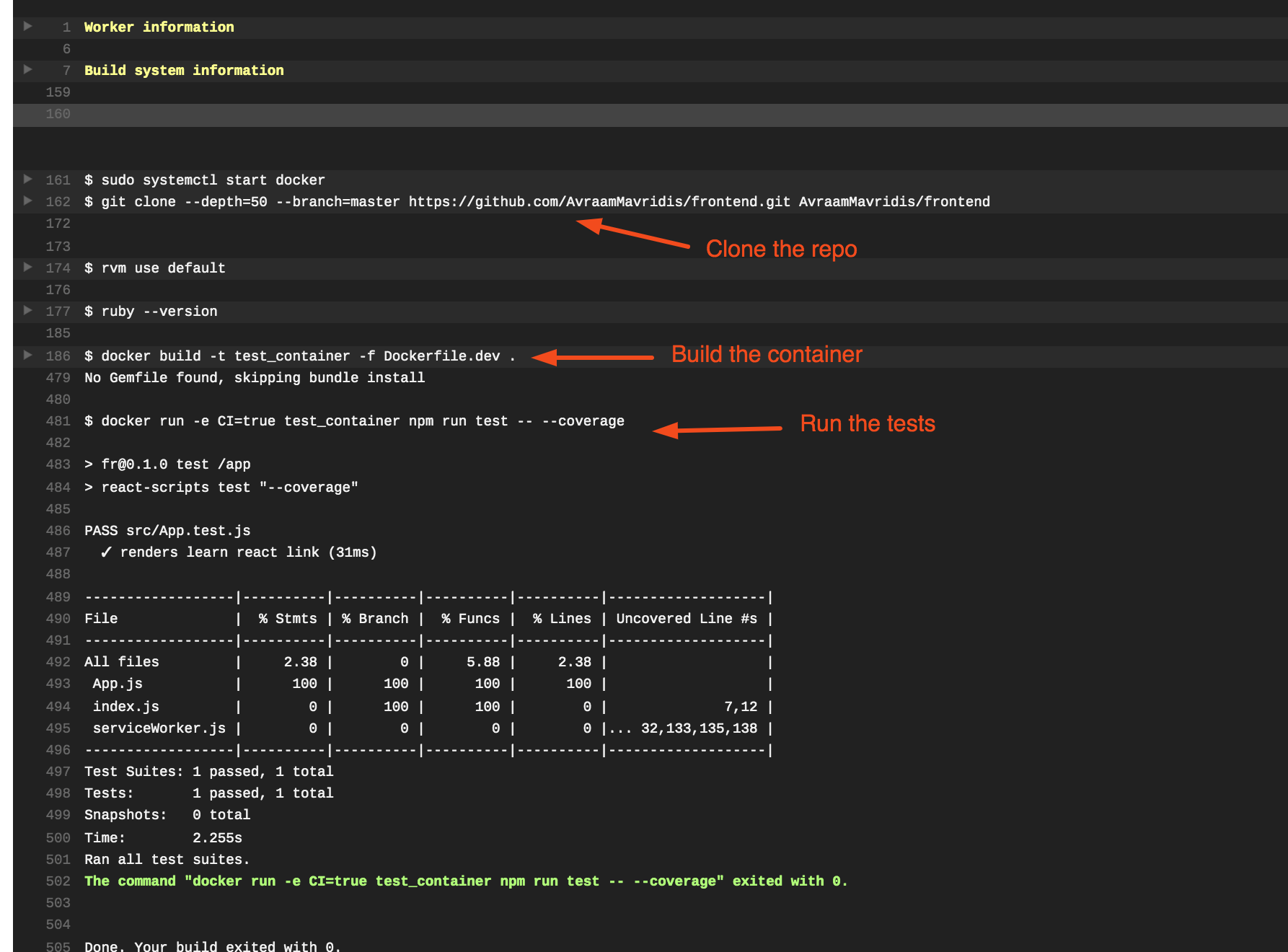Image resolution: width=1288 pixels, height=952 pixels.
Task: Click the '% Funcs' column header
Action: [471, 619]
